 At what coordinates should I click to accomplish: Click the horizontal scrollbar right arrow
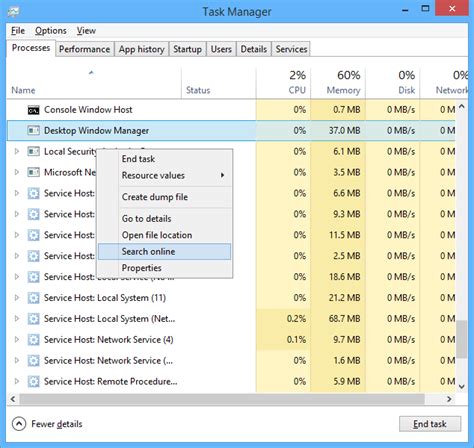449,399
